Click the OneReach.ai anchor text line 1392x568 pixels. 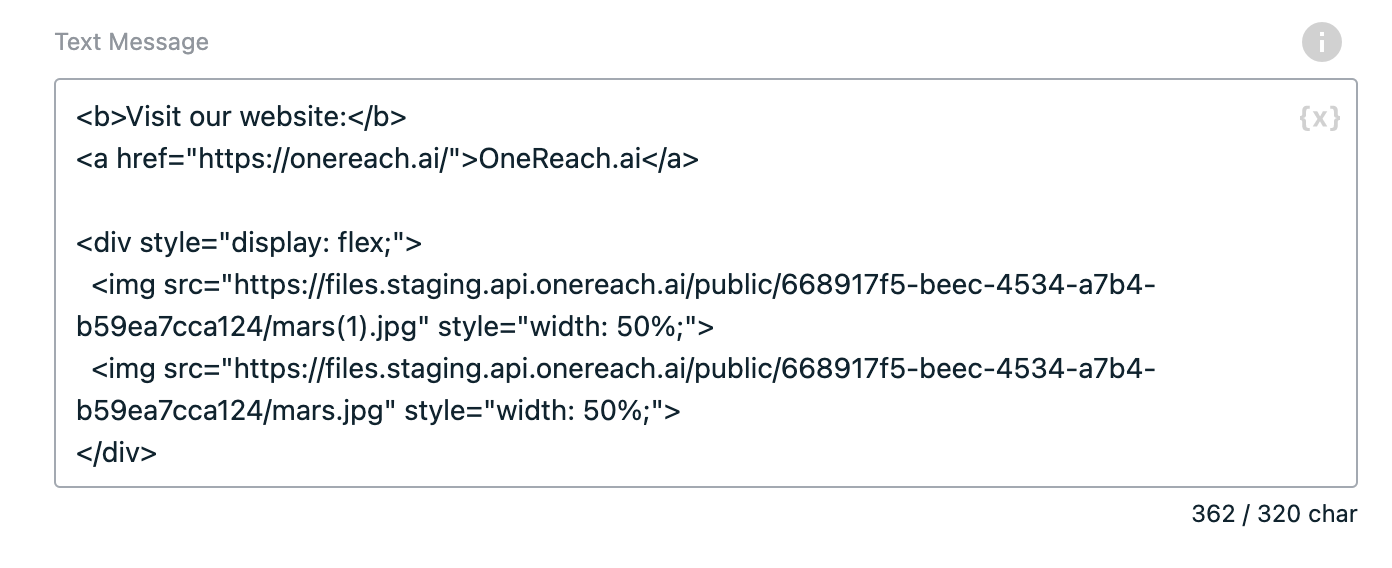tap(388, 160)
